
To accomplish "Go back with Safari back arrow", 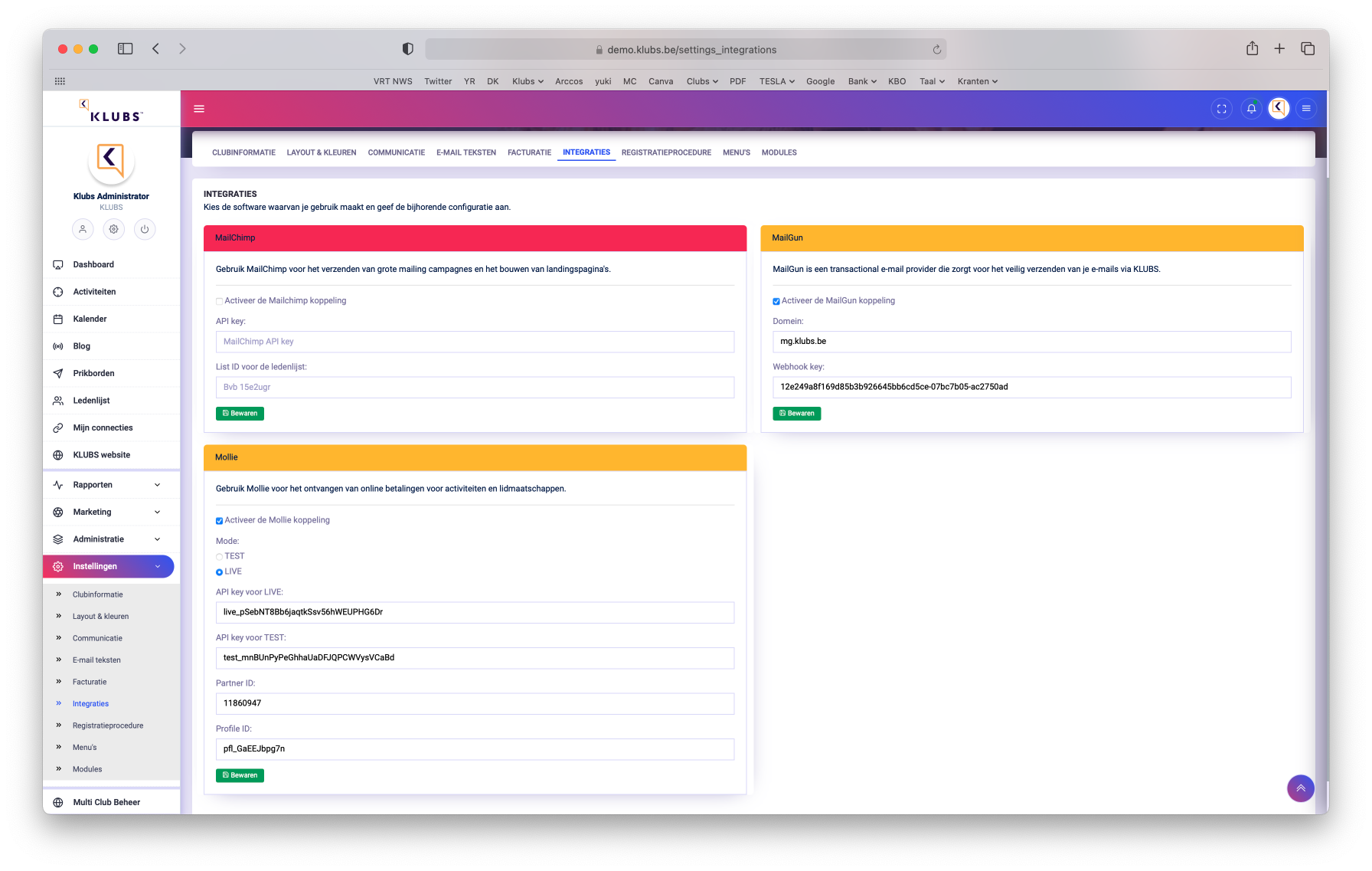I will (x=155, y=49).
